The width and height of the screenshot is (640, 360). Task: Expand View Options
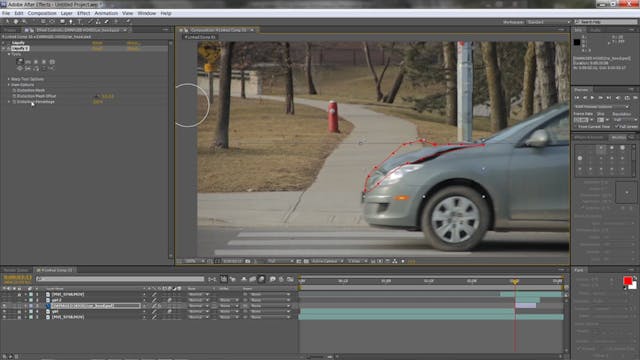point(9,85)
